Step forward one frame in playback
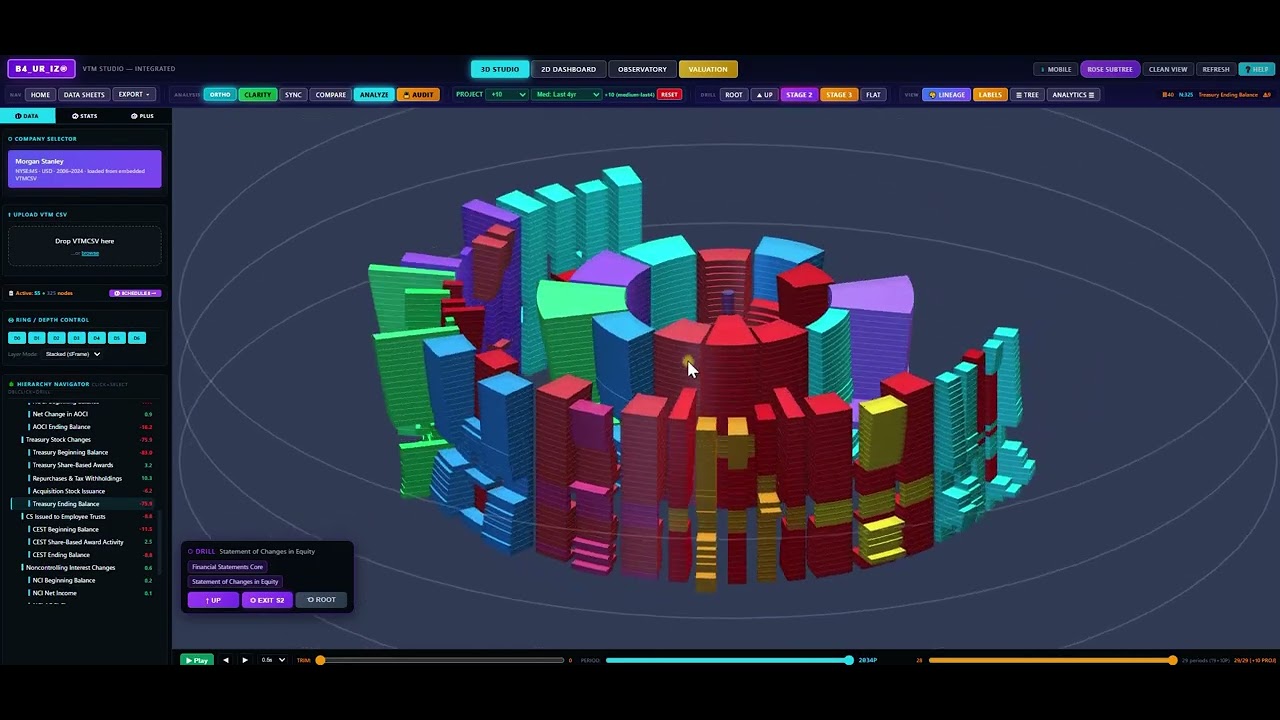This screenshot has width=1280, height=720. [245, 660]
